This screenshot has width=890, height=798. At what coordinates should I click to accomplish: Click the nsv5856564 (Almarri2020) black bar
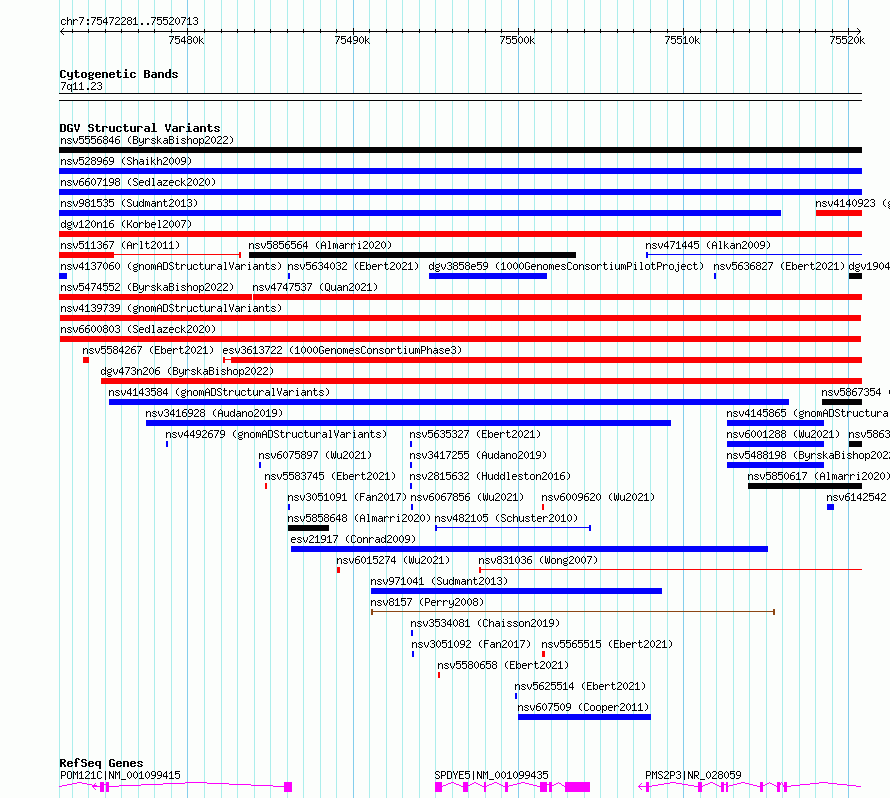click(412, 255)
